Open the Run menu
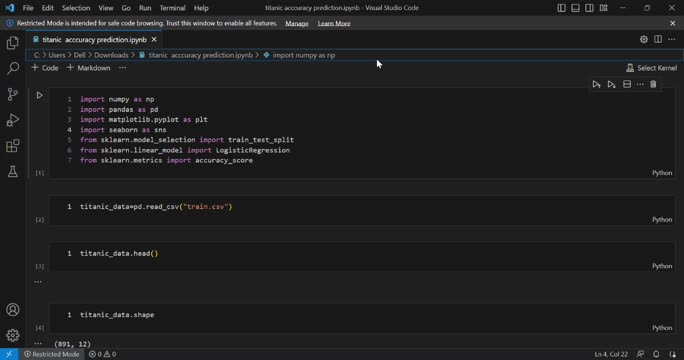The image size is (684, 360). 145,8
